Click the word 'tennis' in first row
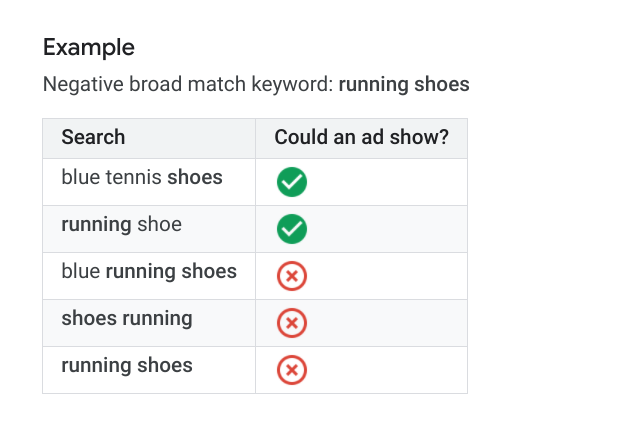Image resolution: width=627 pixels, height=425 pixels. pos(134,177)
